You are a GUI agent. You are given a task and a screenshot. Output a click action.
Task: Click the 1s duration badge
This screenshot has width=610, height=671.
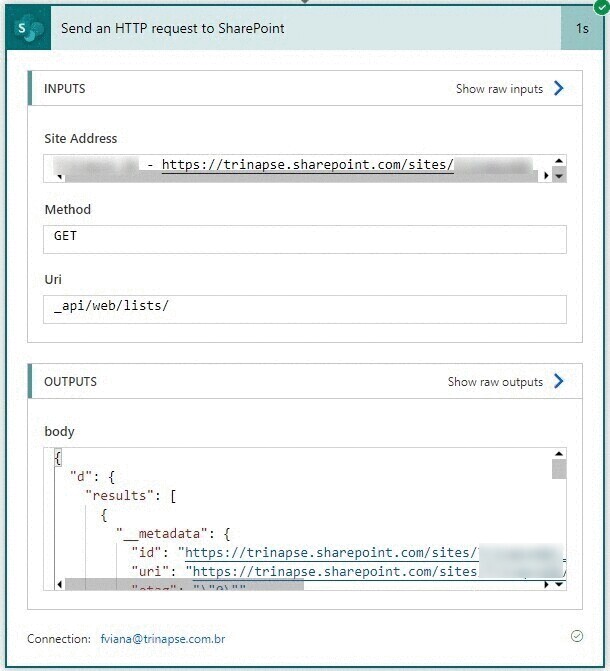582,28
